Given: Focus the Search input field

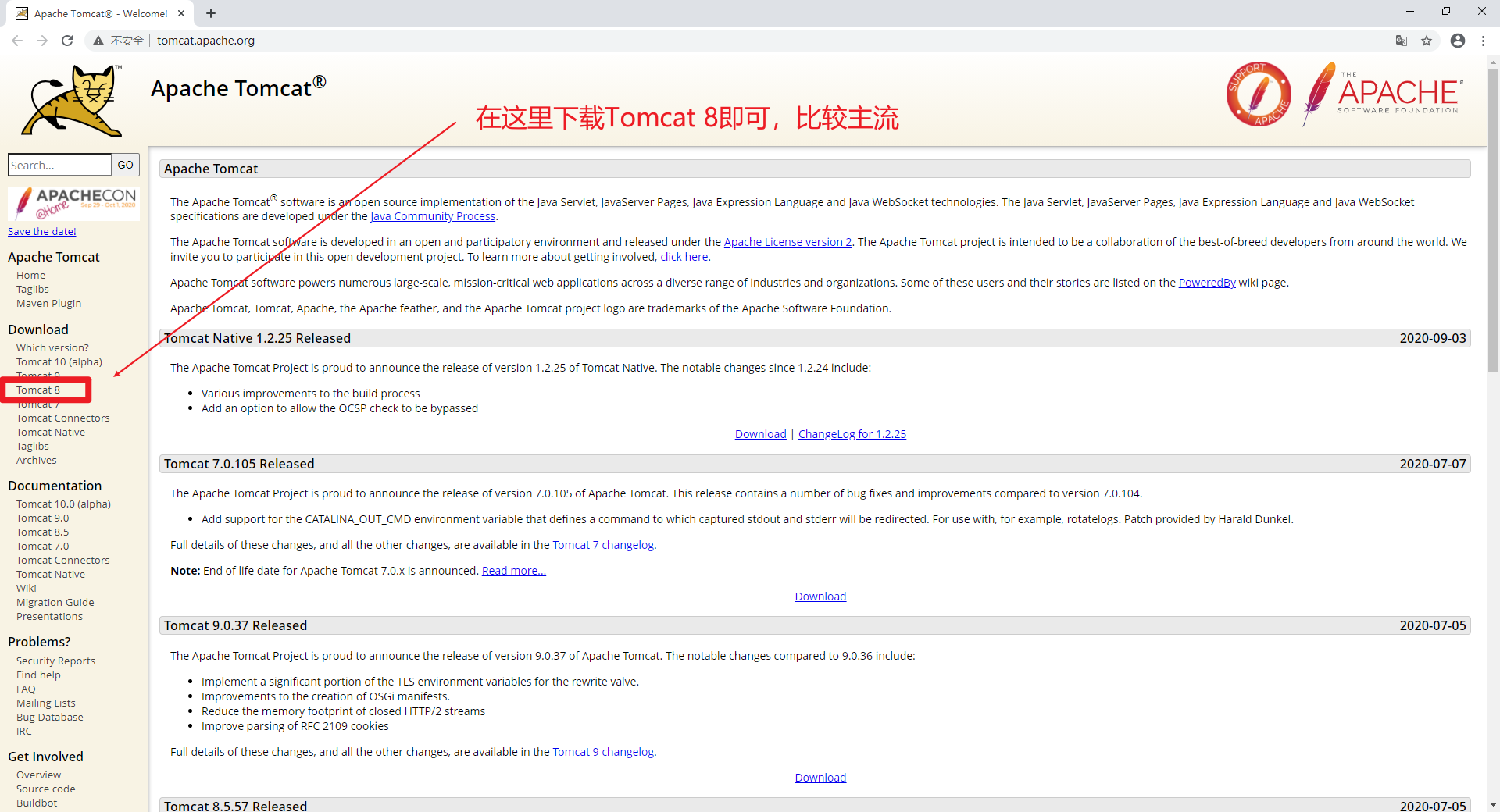Looking at the screenshot, I should coord(60,165).
